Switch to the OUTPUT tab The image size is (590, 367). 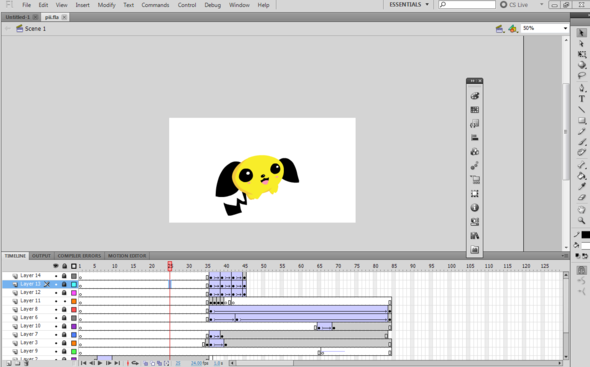coord(41,256)
